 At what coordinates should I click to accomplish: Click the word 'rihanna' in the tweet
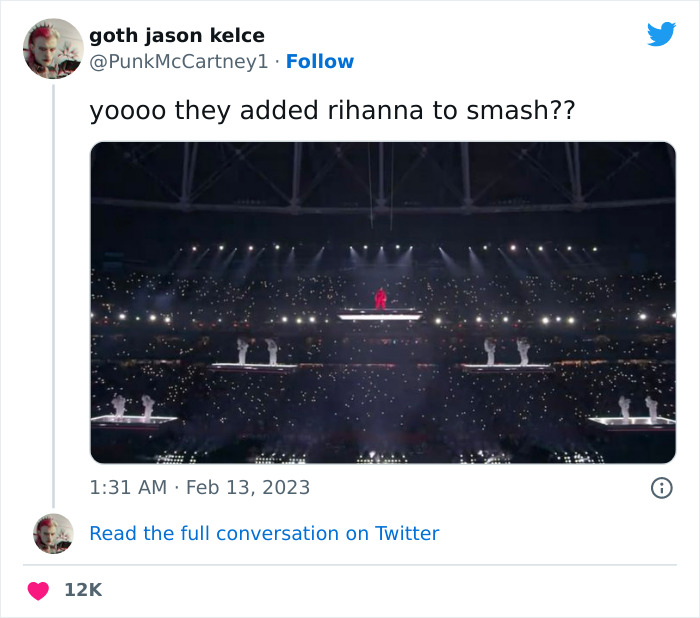point(375,110)
